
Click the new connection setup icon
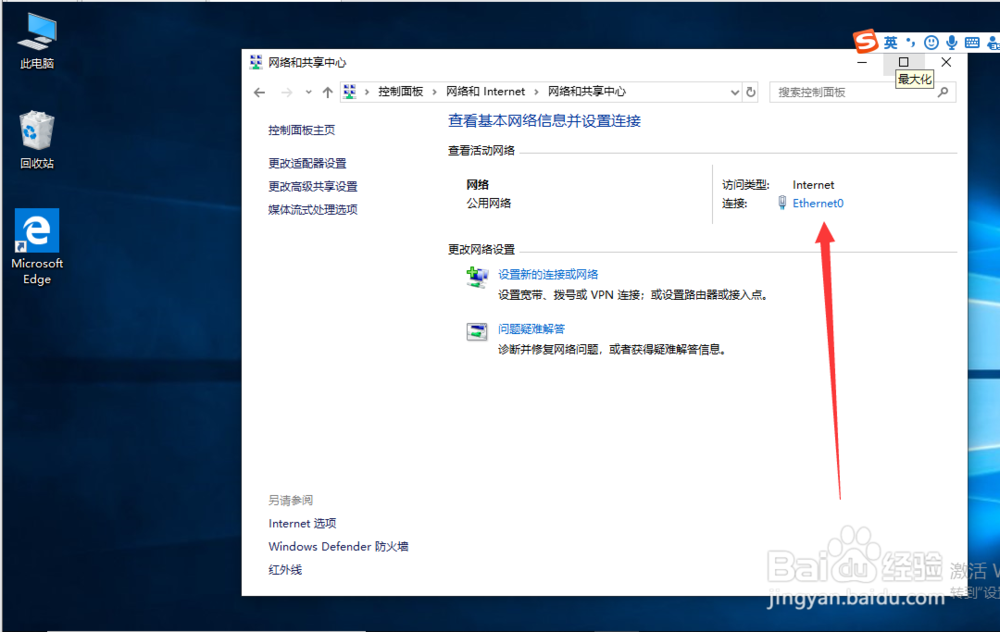pyautogui.click(x=476, y=278)
